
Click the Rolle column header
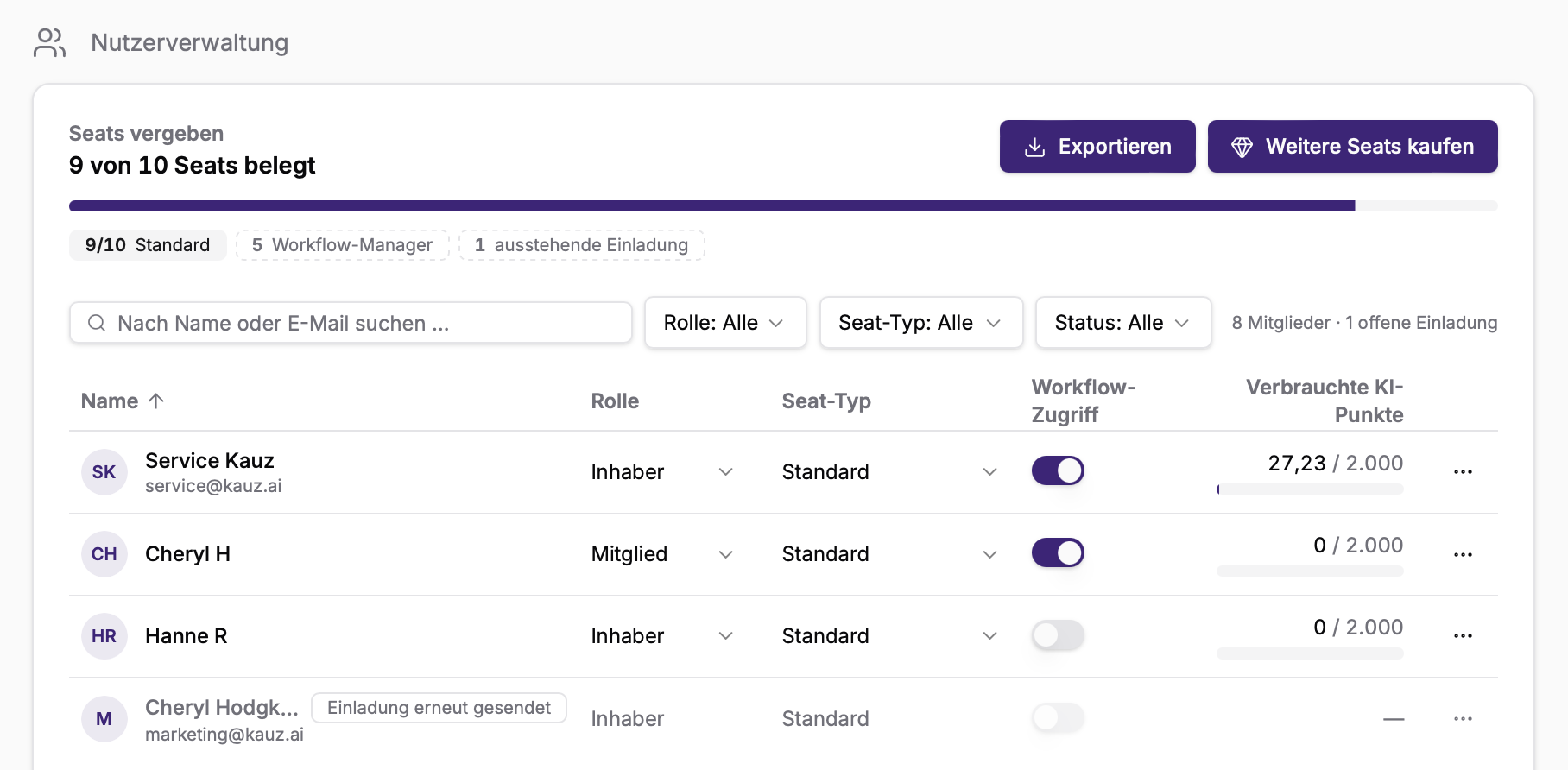[x=615, y=401]
